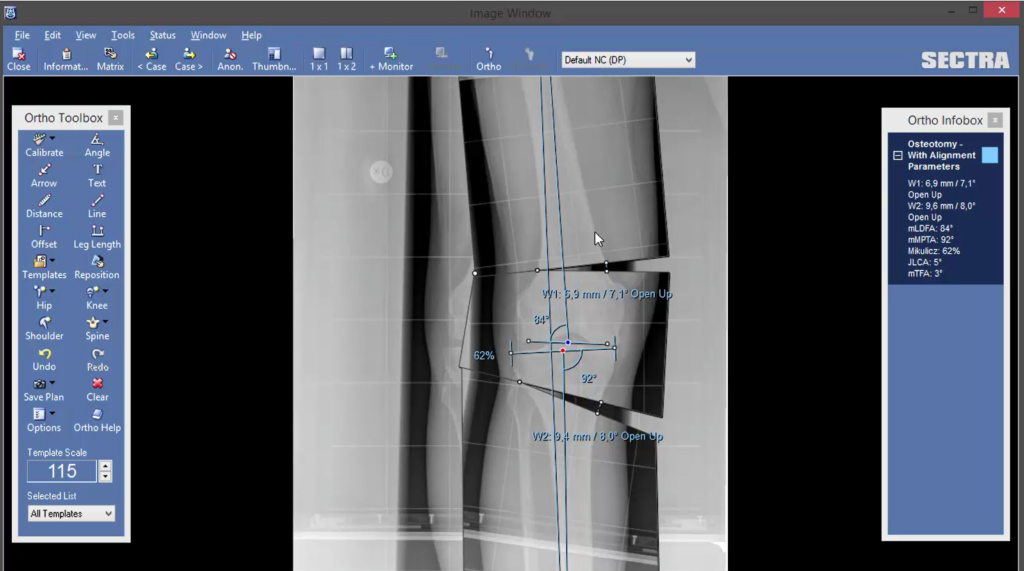Switch to the 1x2 layout
Image resolution: width=1024 pixels, height=571 pixels.
346,59
